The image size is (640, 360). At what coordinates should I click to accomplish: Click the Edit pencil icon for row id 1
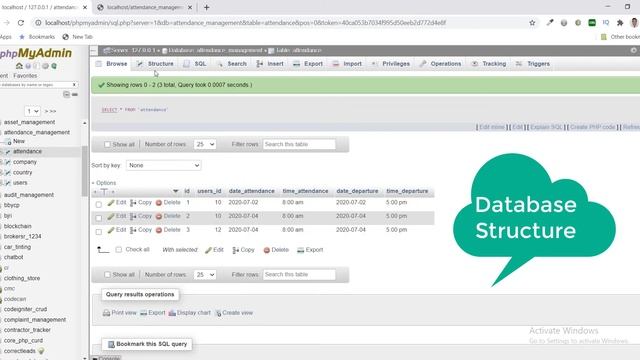coord(111,203)
